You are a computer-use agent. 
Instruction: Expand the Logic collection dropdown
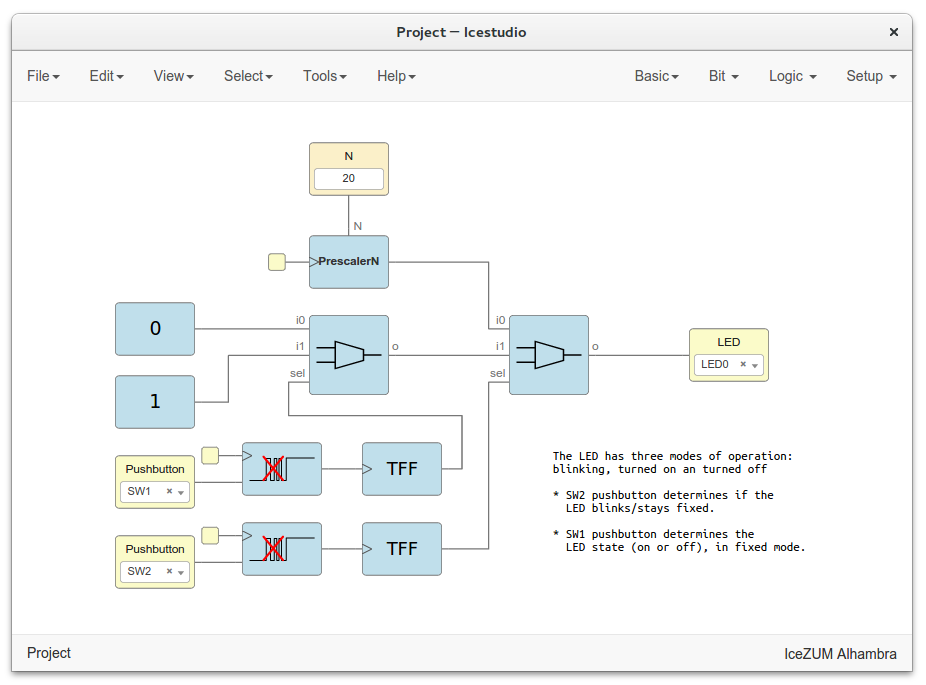[792, 76]
